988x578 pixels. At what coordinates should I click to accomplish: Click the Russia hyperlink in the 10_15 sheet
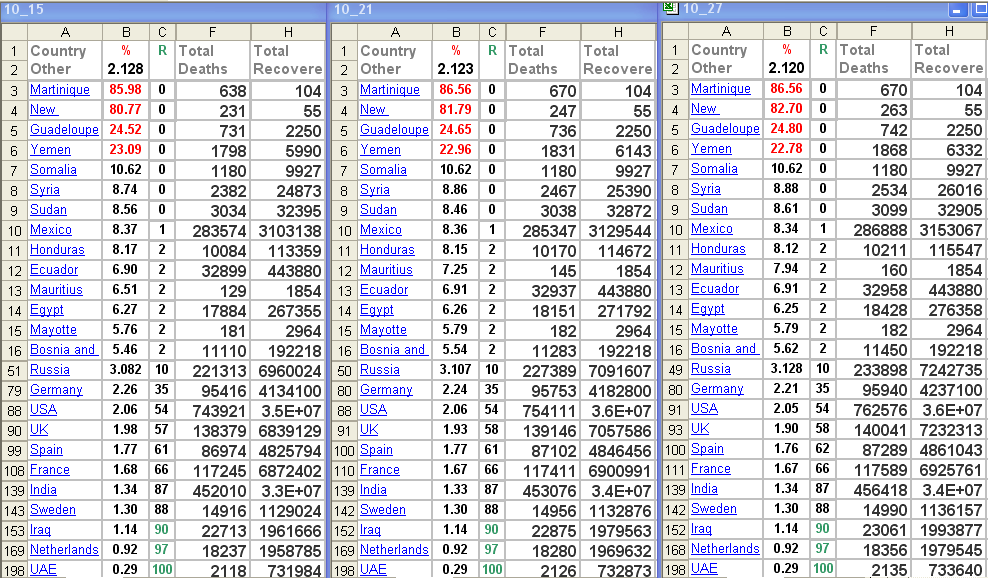coord(50,369)
